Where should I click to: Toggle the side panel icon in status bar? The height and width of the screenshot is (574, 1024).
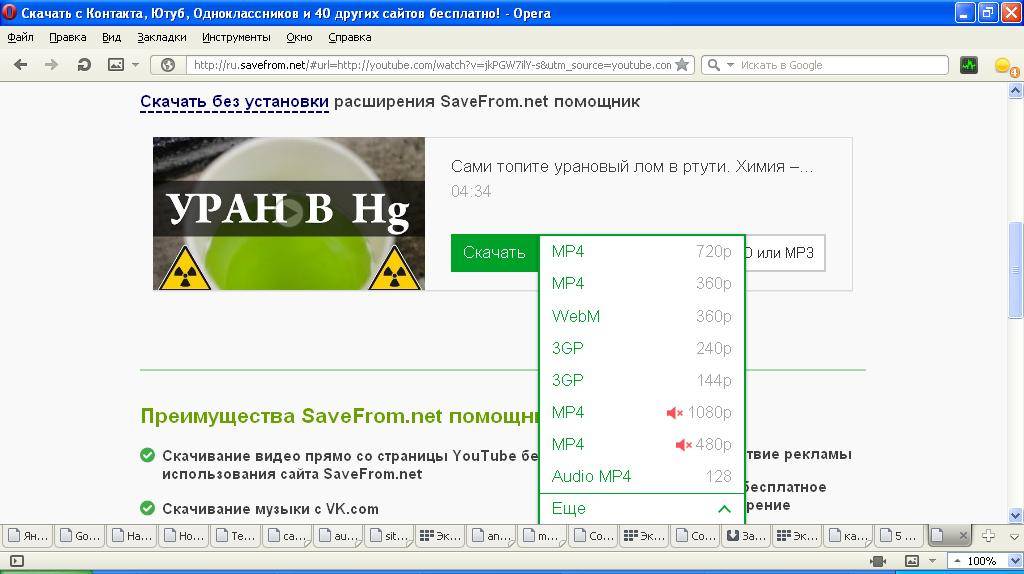tap(17, 561)
